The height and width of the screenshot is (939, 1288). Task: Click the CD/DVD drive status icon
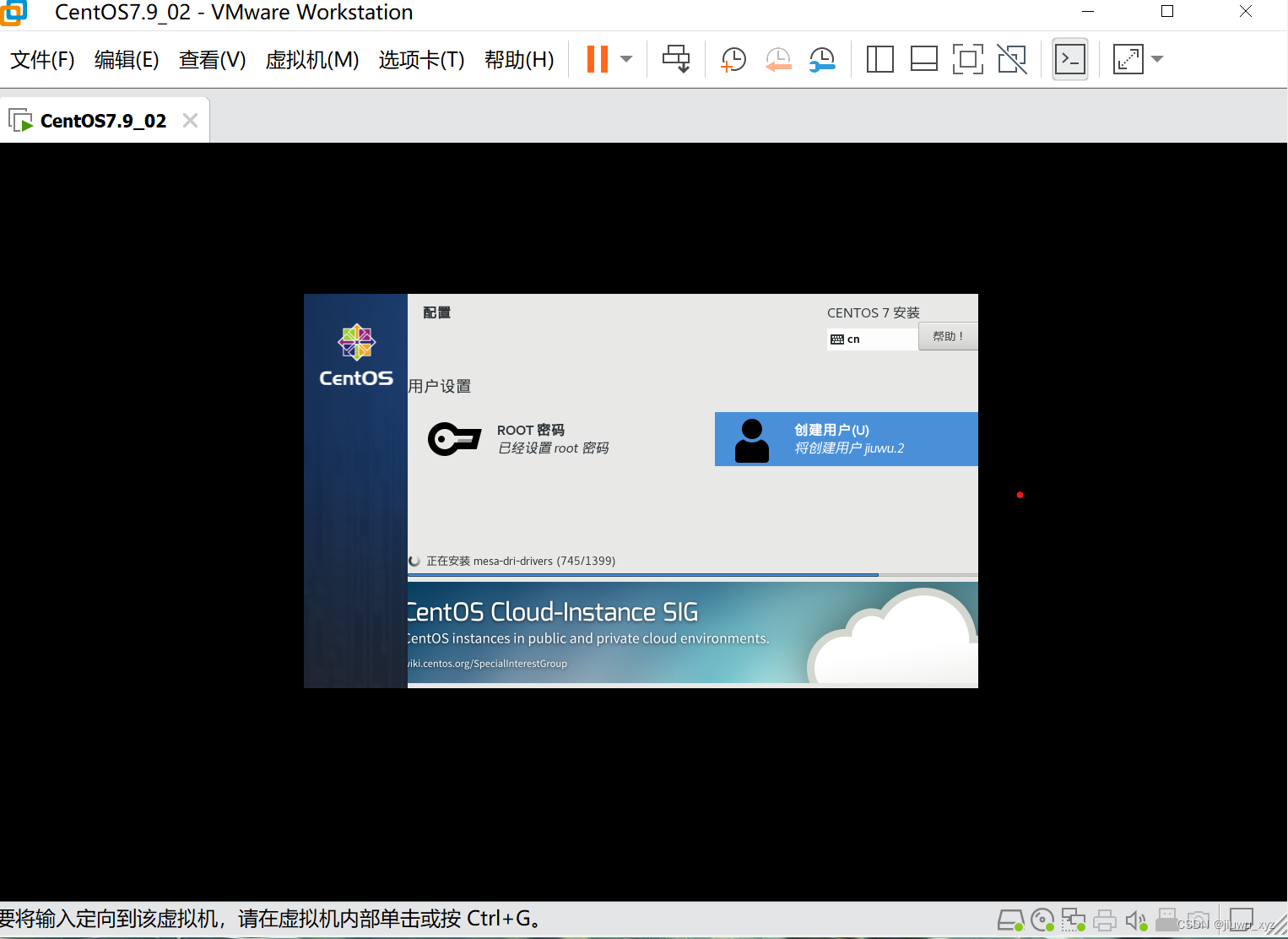(1042, 920)
